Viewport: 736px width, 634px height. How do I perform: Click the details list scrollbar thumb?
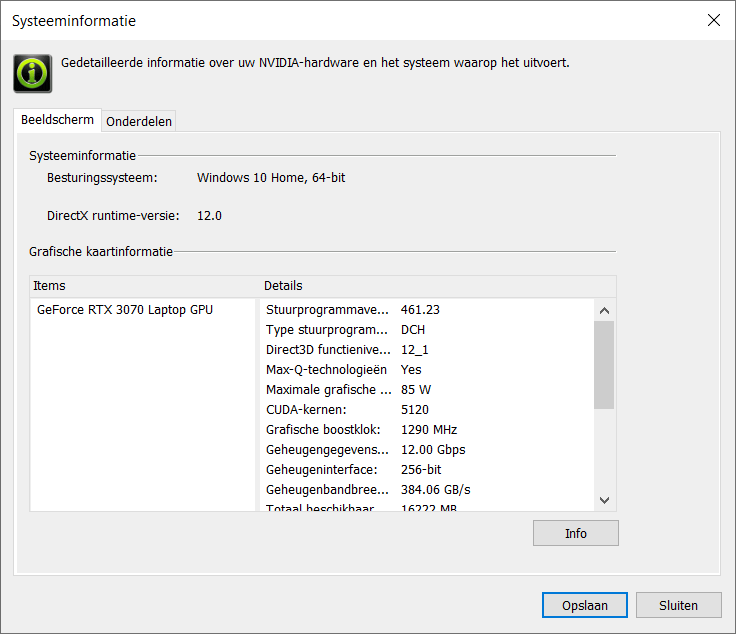(x=604, y=365)
